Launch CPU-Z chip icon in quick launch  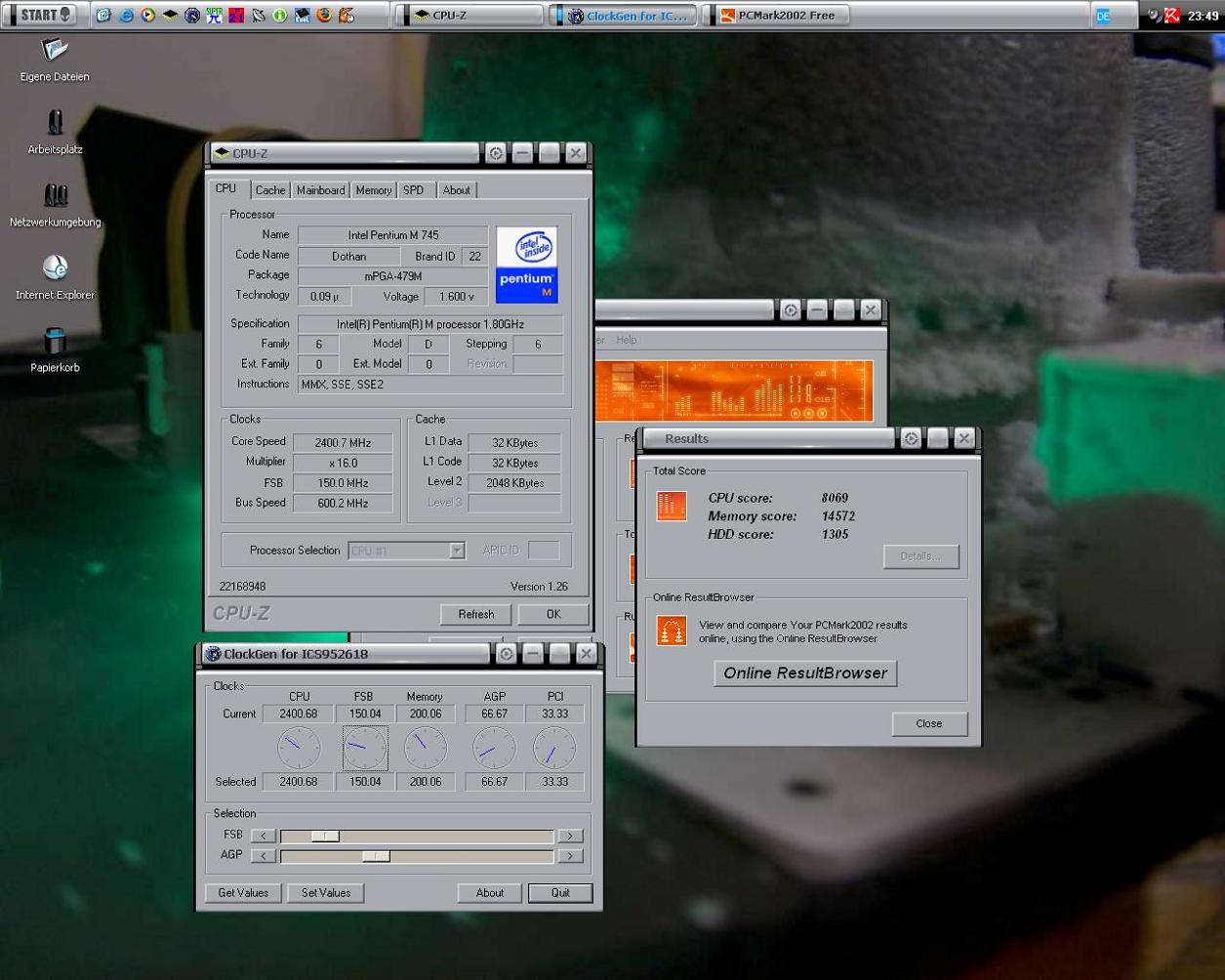coord(170,16)
